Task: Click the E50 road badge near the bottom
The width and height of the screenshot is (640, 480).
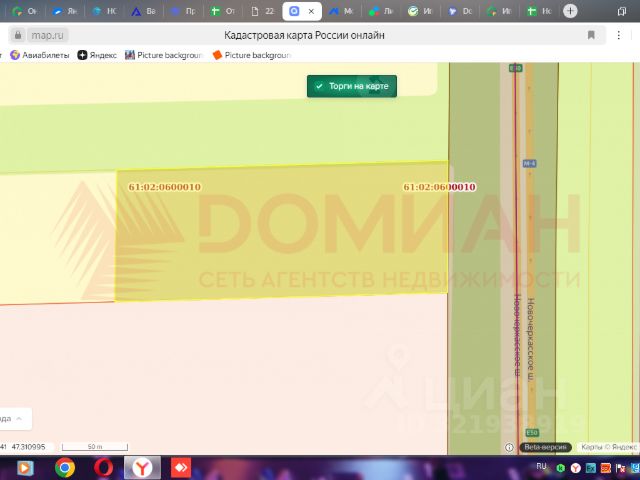Action: coord(532,432)
